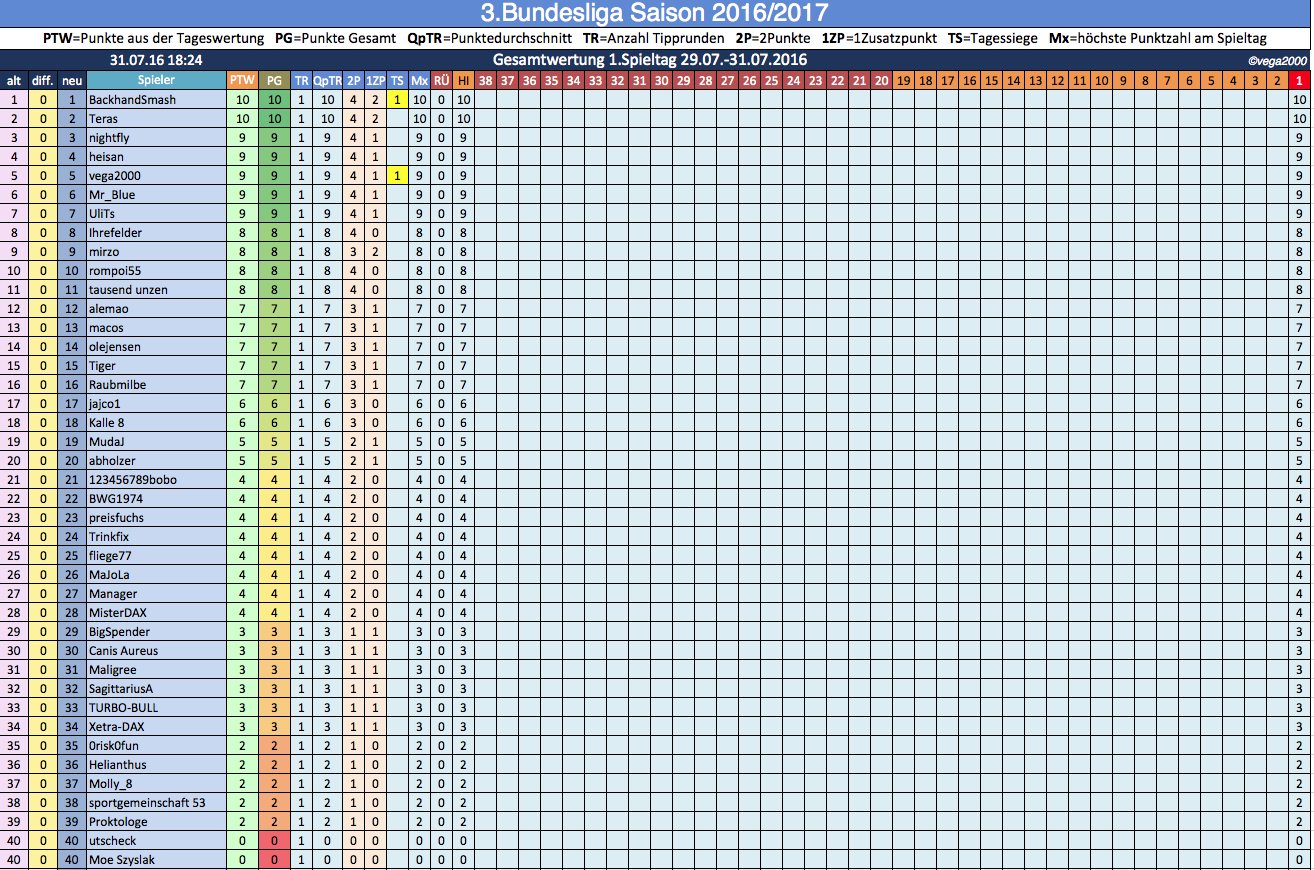This screenshot has width=1314, height=870.
Task: Click player name '0risk0fun'
Action: pos(114,746)
